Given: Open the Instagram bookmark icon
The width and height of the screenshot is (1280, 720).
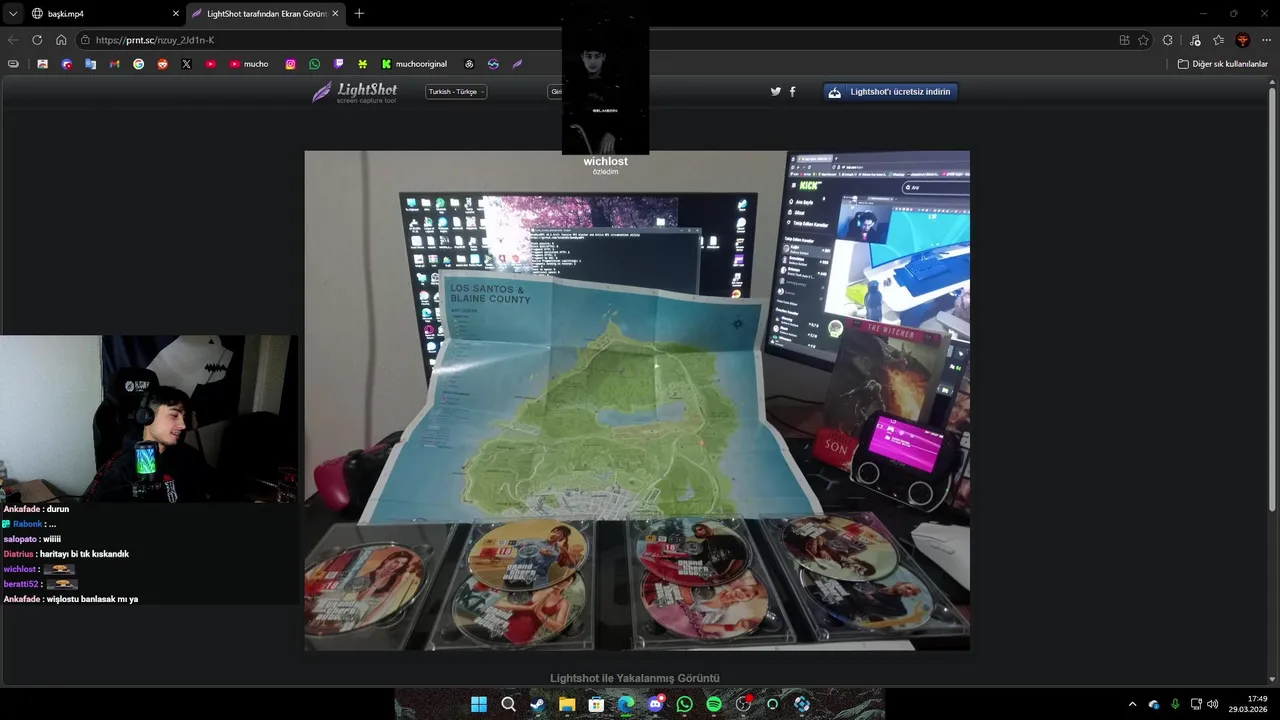Looking at the screenshot, I should tap(290, 64).
